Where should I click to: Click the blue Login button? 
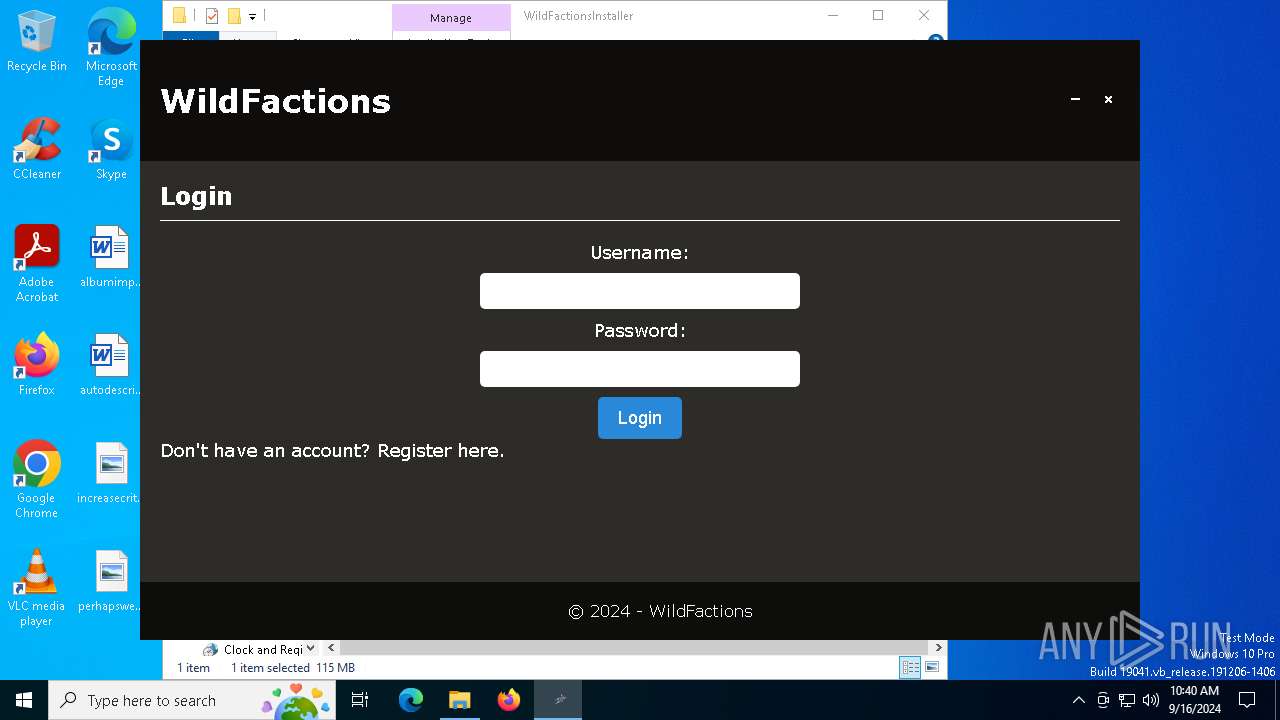tap(640, 418)
